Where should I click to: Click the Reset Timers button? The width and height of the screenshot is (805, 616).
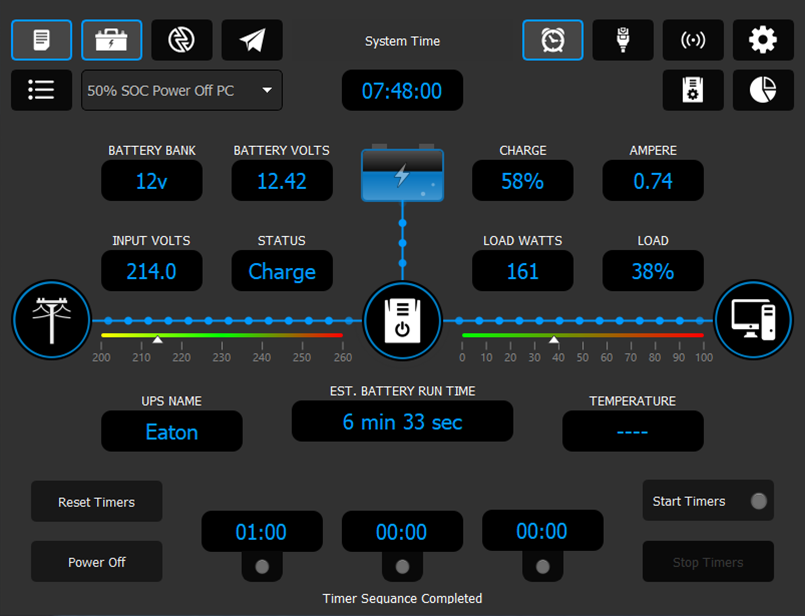click(x=96, y=501)
